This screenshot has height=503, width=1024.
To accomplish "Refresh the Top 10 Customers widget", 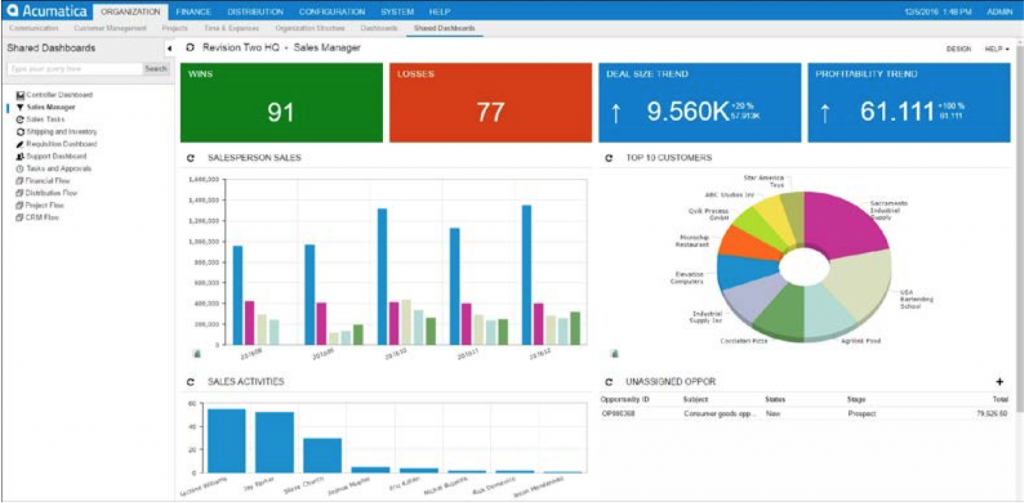I will tap(609, 158).
